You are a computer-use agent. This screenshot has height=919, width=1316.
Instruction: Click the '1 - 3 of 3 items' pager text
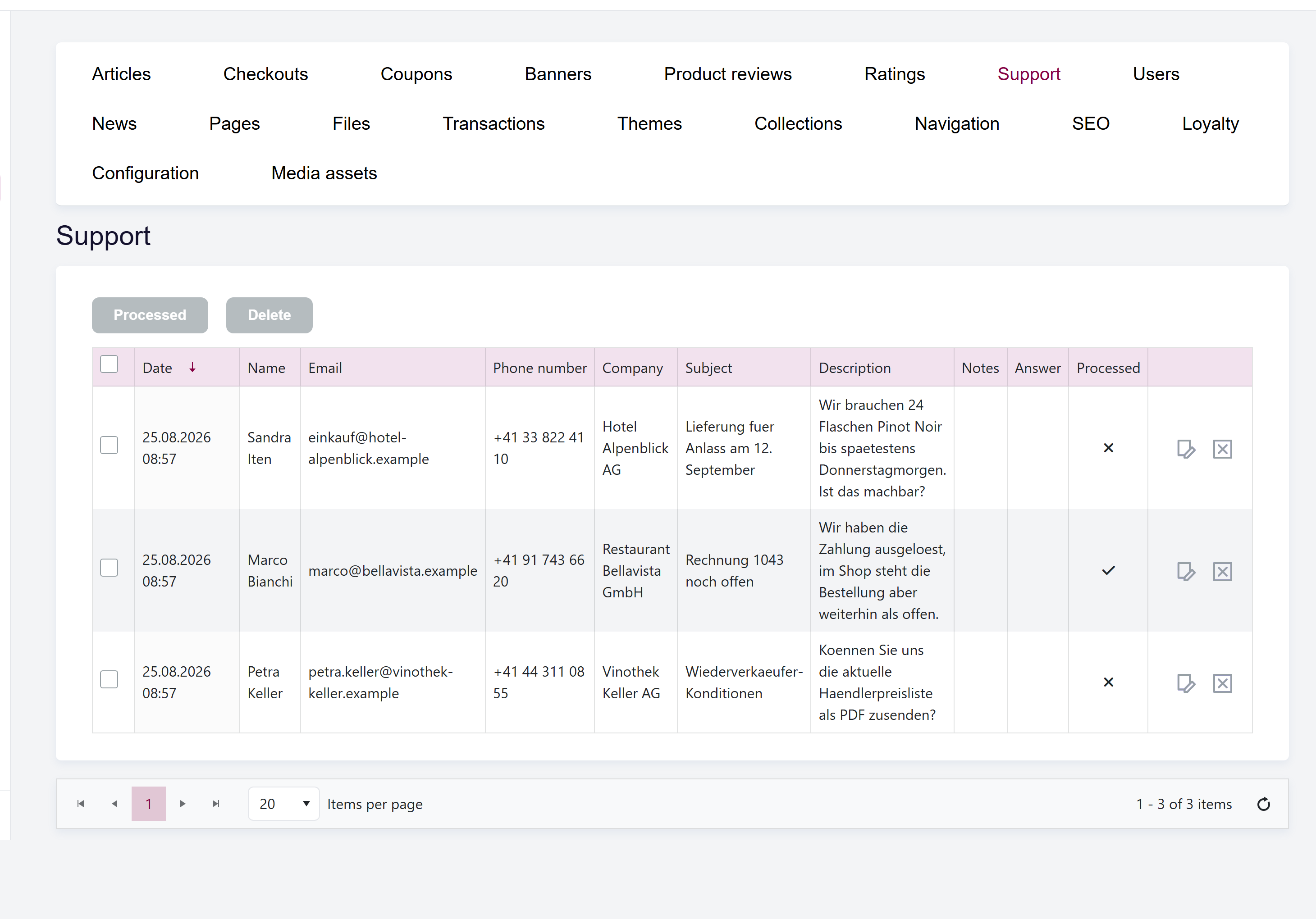pyautogui.click(x=1184, y=805)
